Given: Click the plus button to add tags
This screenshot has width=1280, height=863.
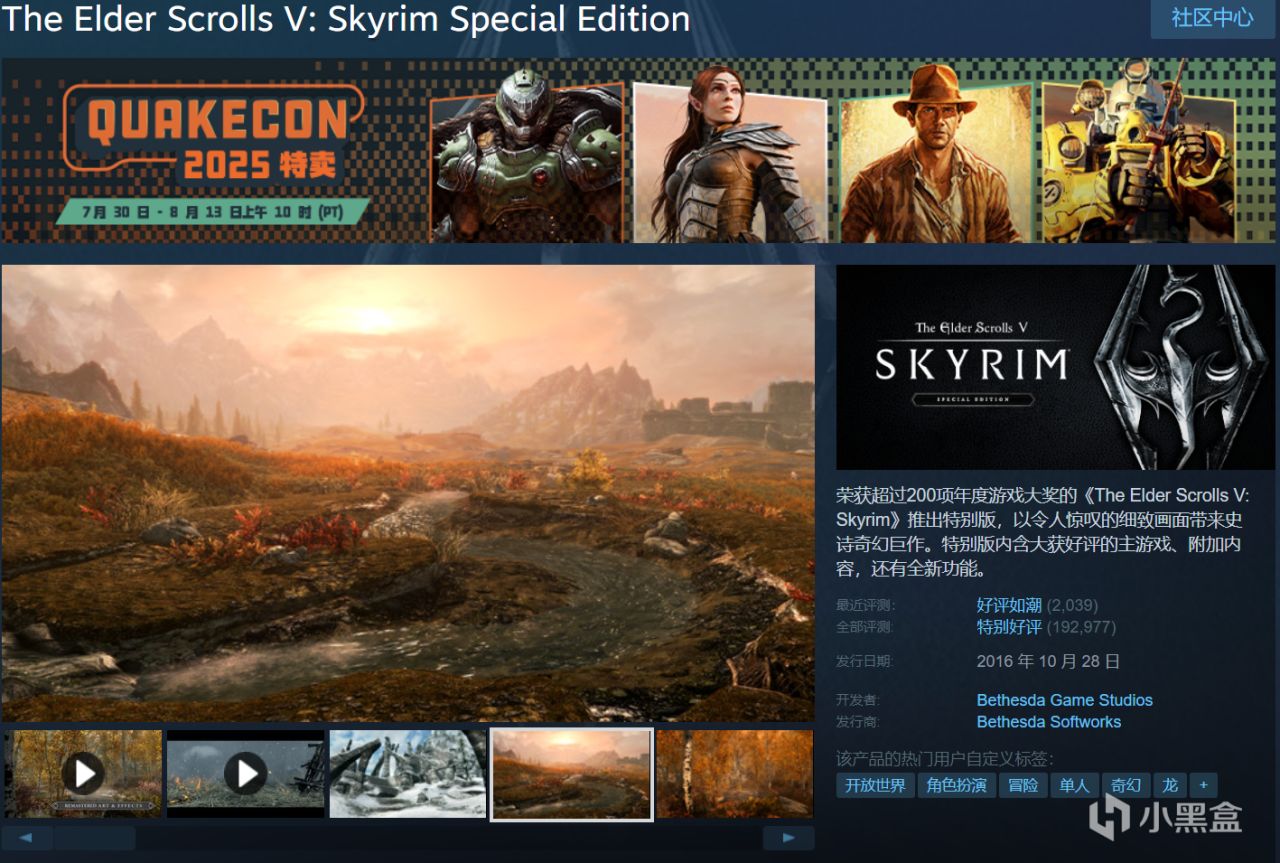Looking at the screenshot, I should pos(1203,785).
